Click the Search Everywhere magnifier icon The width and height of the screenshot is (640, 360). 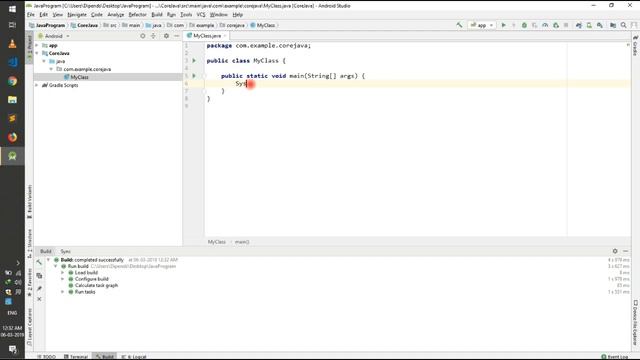[x=623, y=25]
